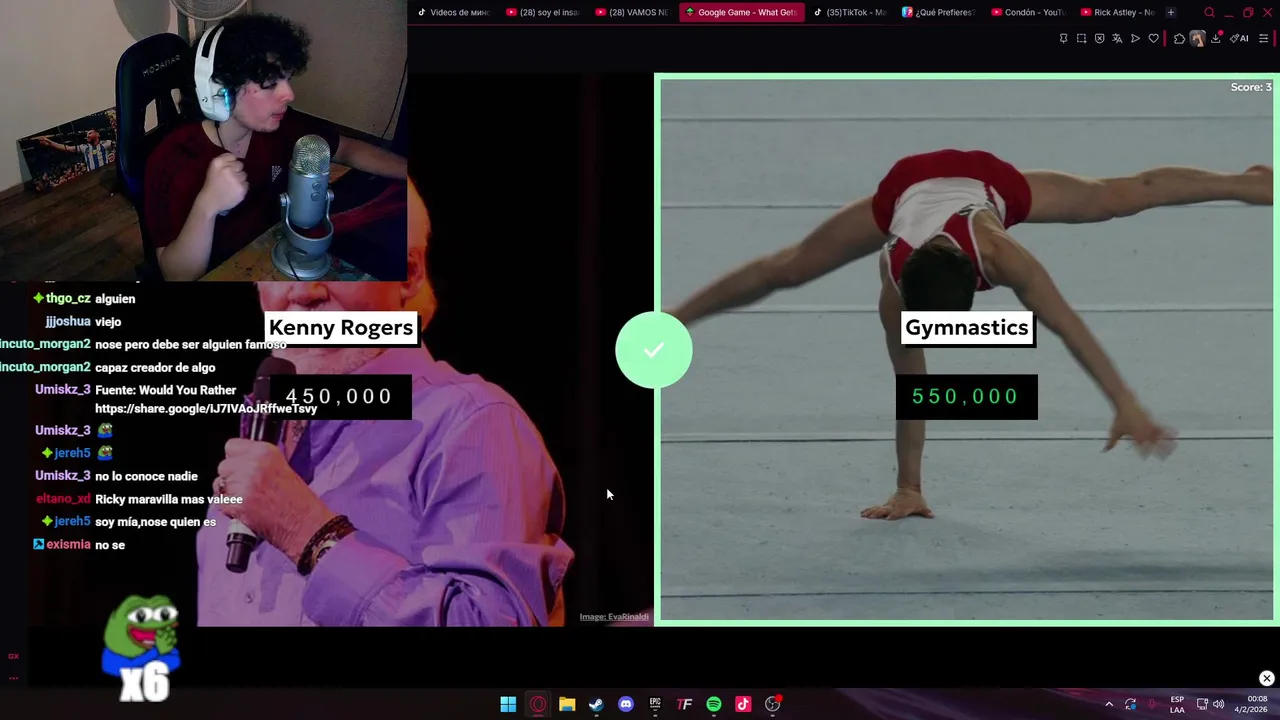Click the 550,000 search count
1280x720 pixels.
(966, 396)
